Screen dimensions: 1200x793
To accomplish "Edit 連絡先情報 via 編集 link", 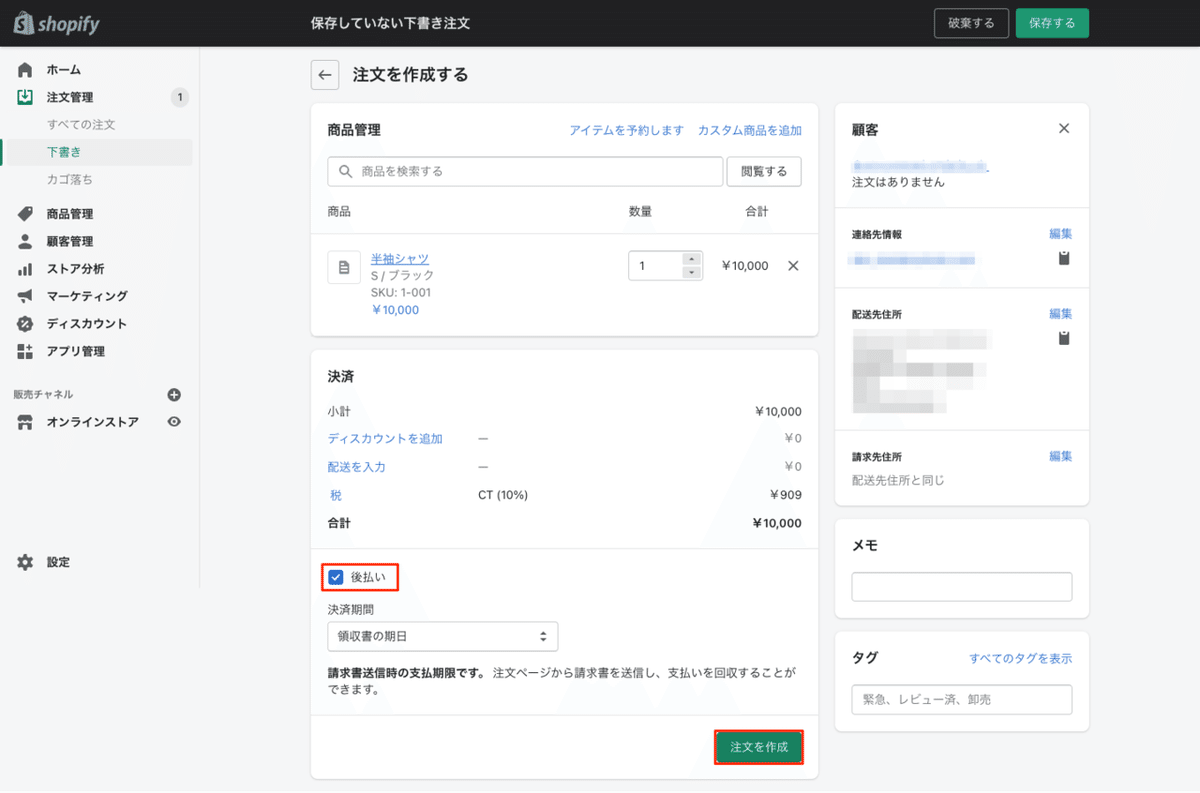I will [1060, 234].
